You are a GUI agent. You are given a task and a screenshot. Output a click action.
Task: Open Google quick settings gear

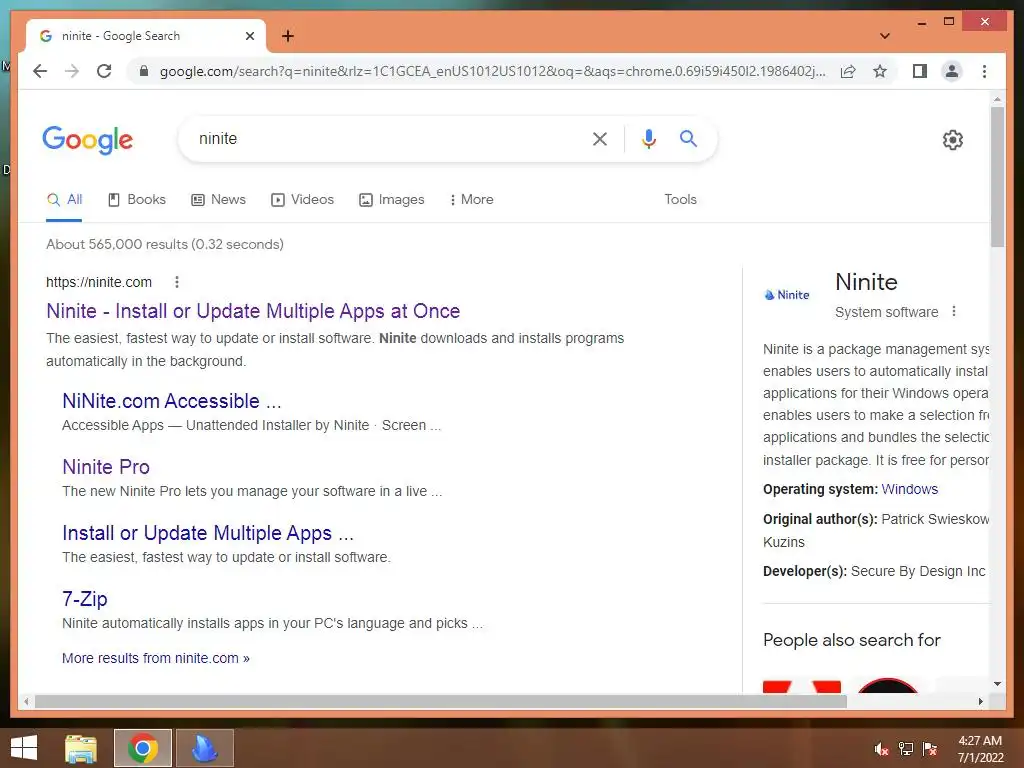point(952,139)
